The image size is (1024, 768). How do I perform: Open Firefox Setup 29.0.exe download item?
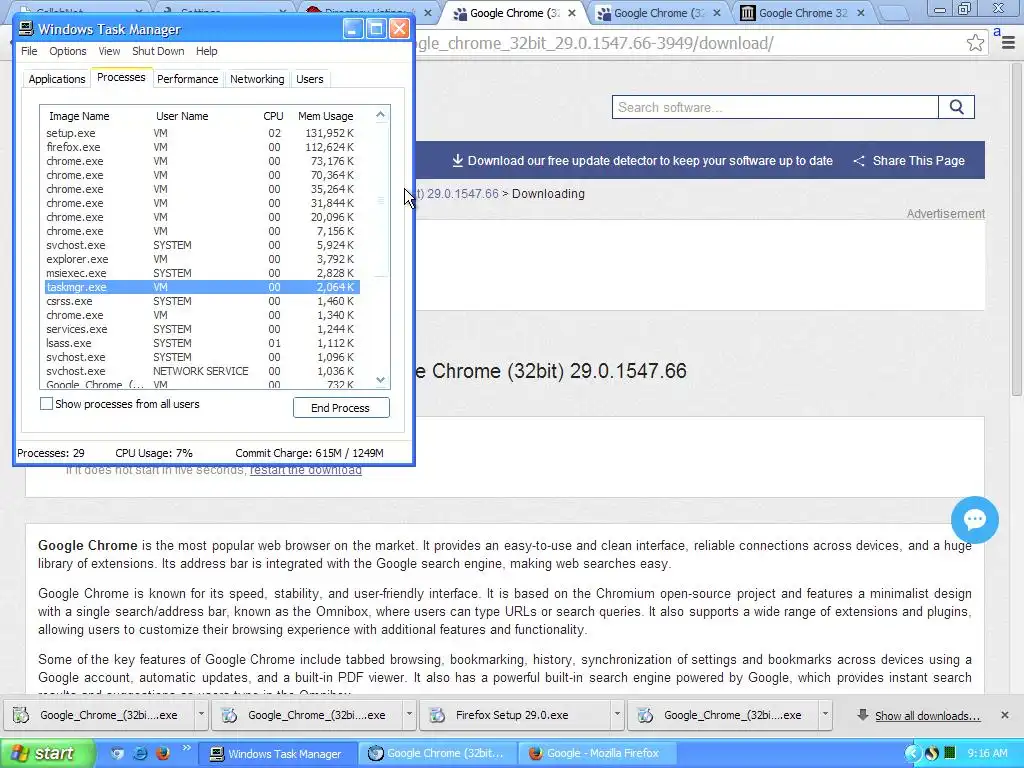512,715
